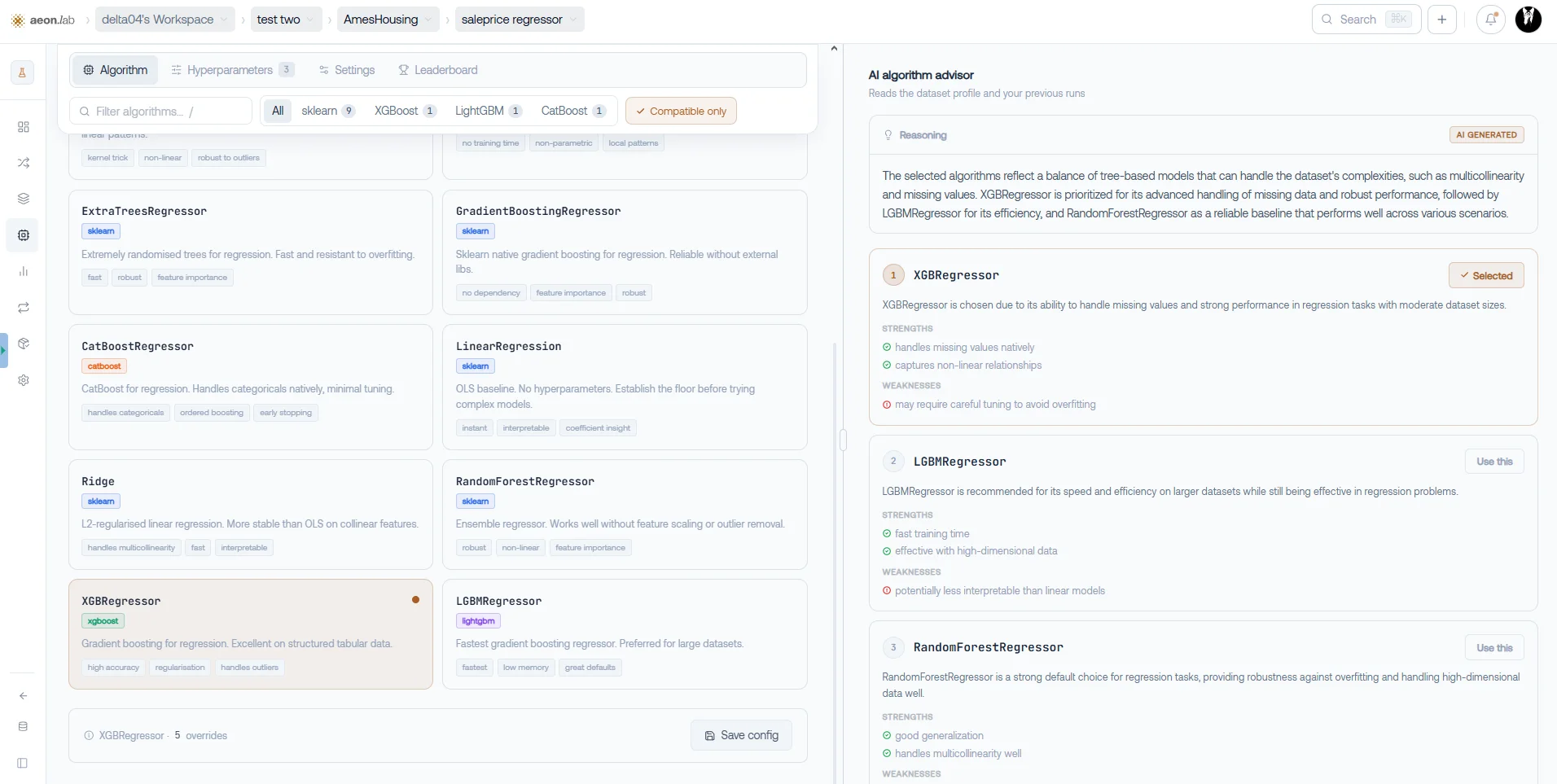Click the AI GENERATED badge
This screenshot has width=1557, height=784.
click(x=1487, y=135)
